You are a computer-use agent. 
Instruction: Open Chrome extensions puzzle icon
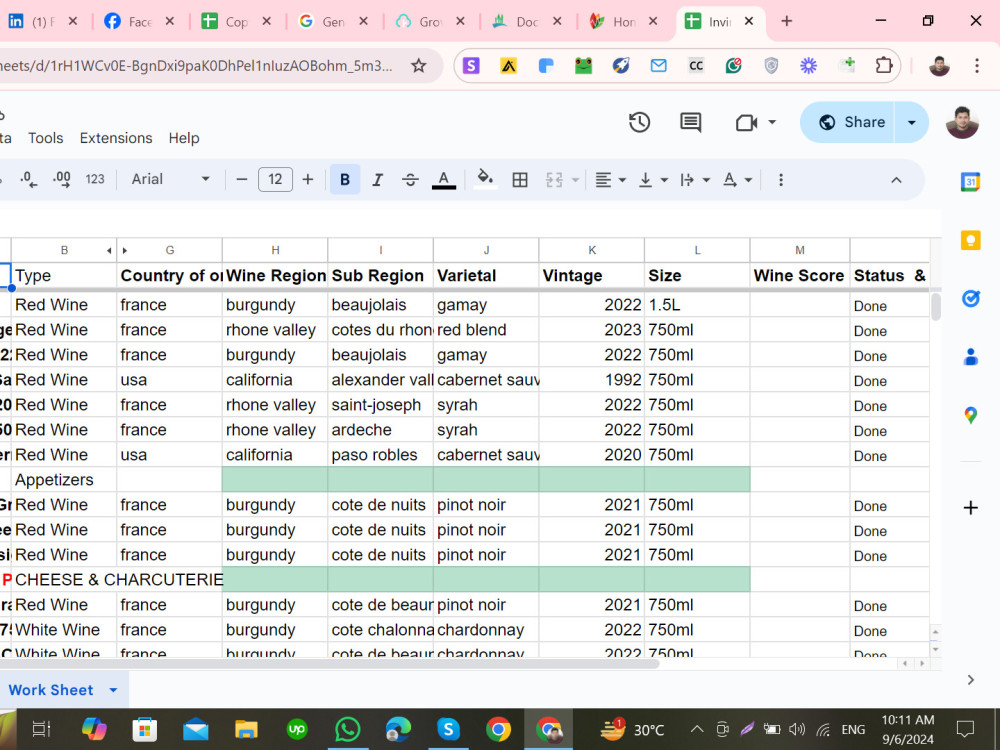[884, 65]
